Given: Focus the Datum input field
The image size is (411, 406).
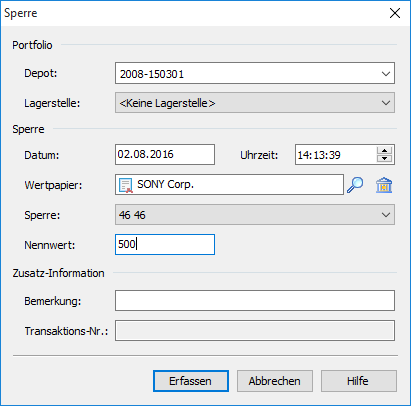Looking at the screenshot, I should coord(165,154).
